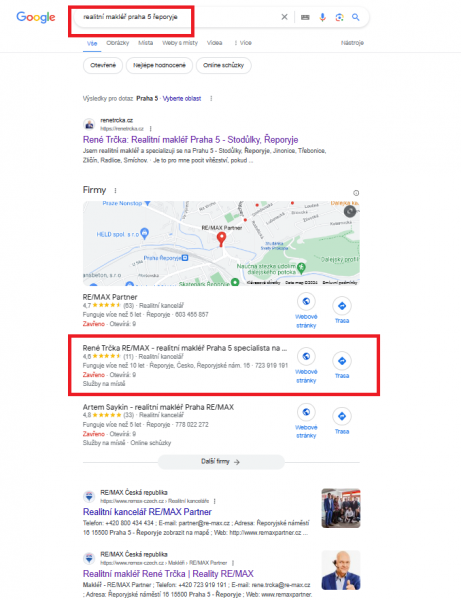The height and width of the screenshot is (600, 461).
Task: Switch to the Videa tab
Action: click(x=215, y=43)
